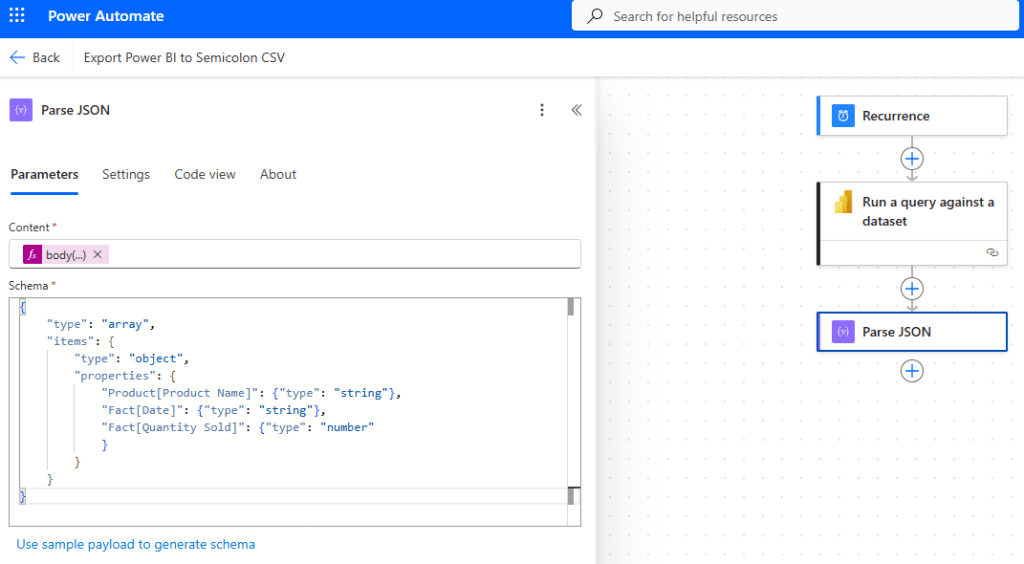Click the "properties" line in schema
The width and height of the screenshot is (1024, 564).
coord(125,376)
